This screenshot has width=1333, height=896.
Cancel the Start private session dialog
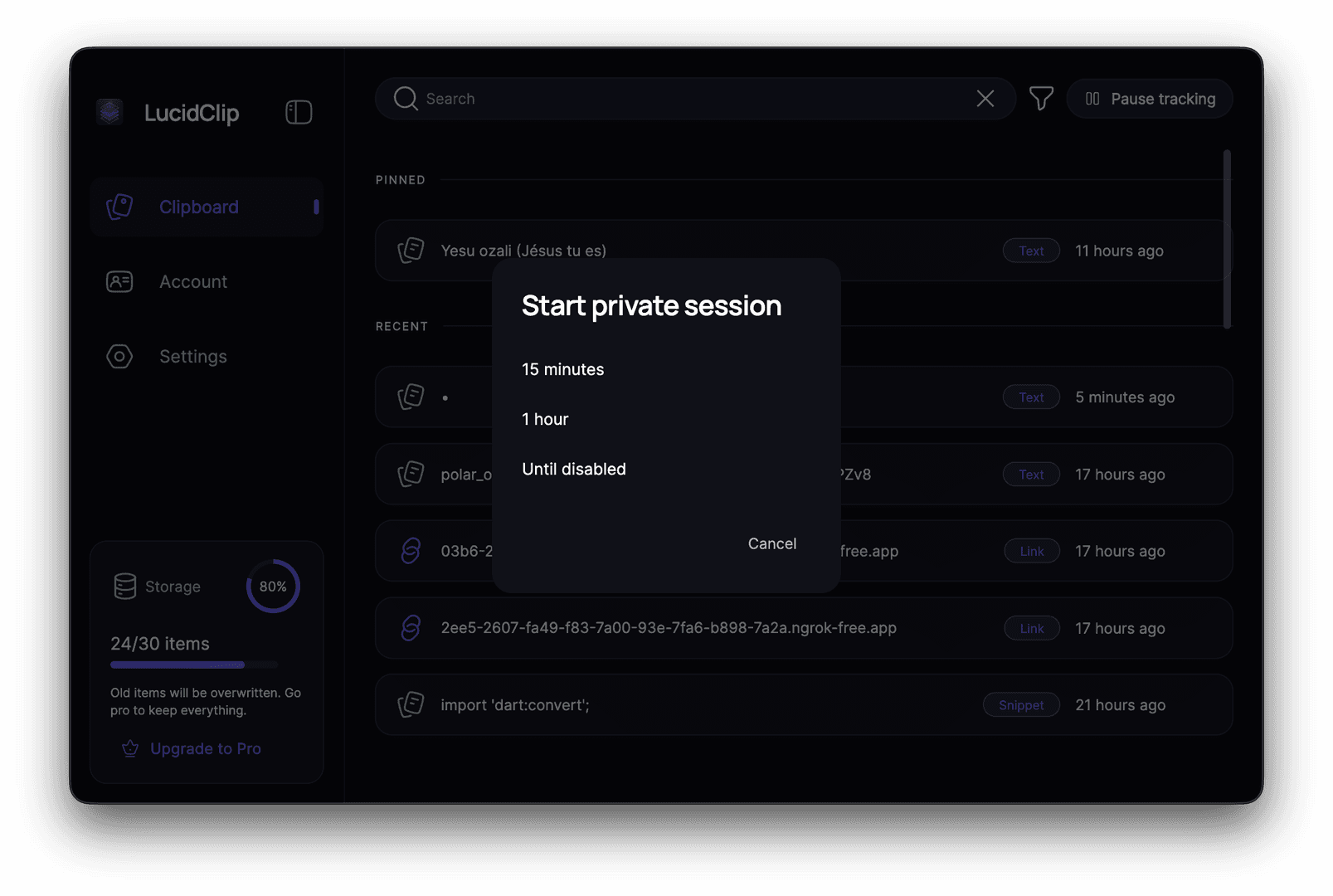pyautogui.click(x=771, y=543)
